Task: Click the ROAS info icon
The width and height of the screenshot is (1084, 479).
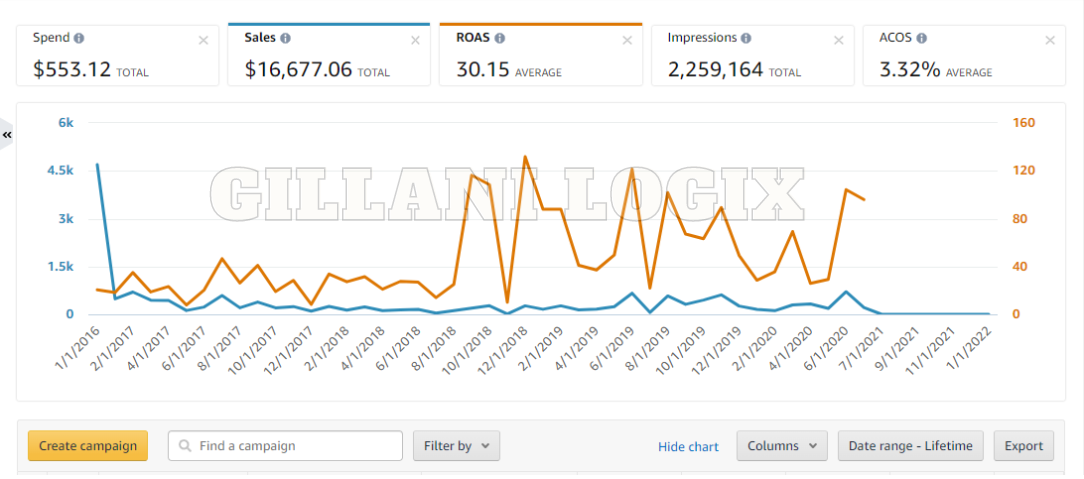Action: (499, 38)
